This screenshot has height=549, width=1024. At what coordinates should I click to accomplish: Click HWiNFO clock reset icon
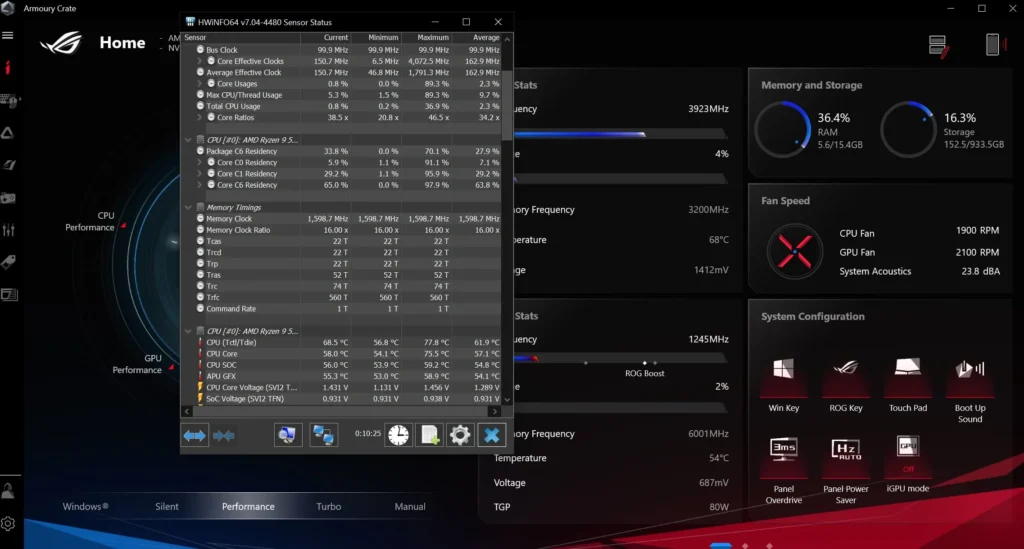(x=398, y=435)
